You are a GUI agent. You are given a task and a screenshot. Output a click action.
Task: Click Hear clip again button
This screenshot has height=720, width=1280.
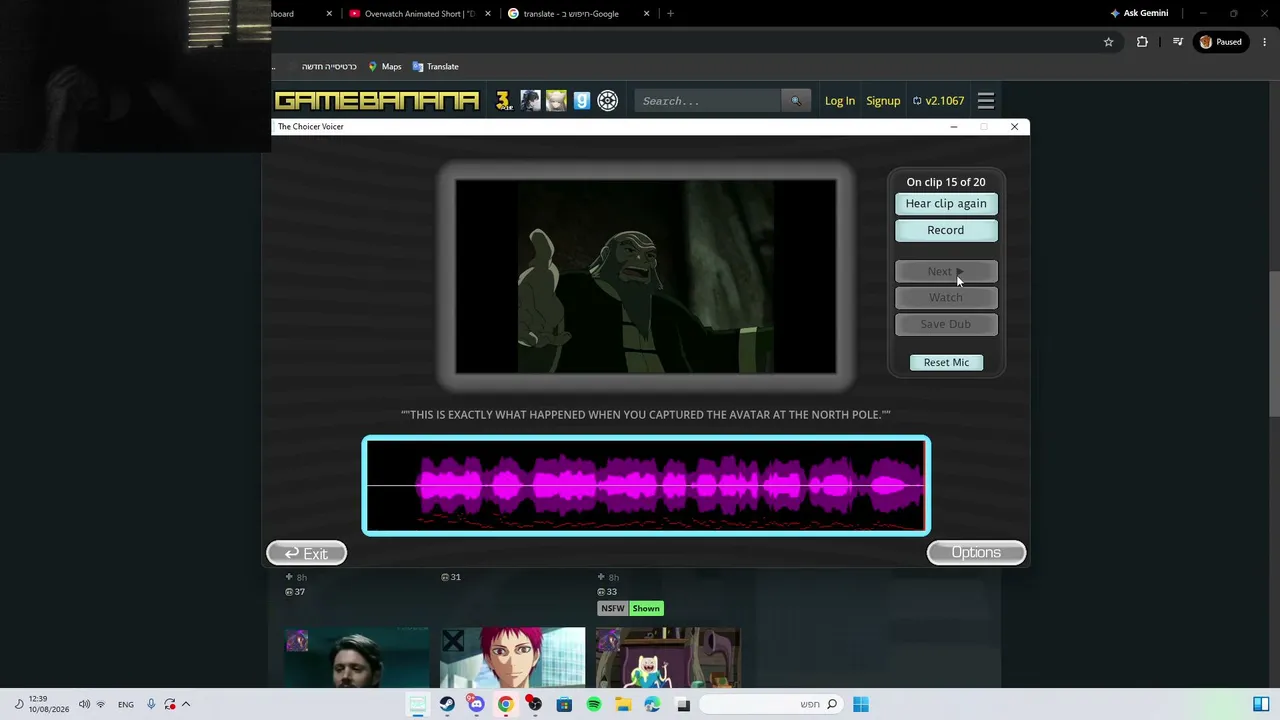click(946, 204)
